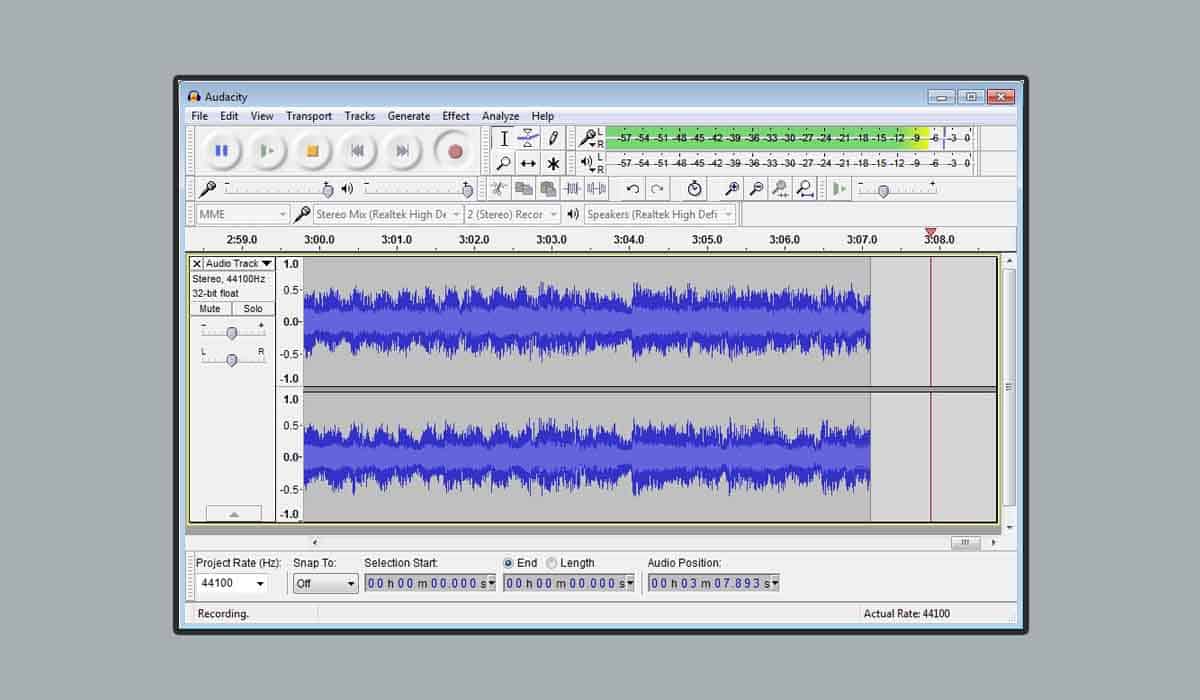Click the Play-at-speed green arrow
Viewport: 1200px width, 700px height.
click(839, 188)
